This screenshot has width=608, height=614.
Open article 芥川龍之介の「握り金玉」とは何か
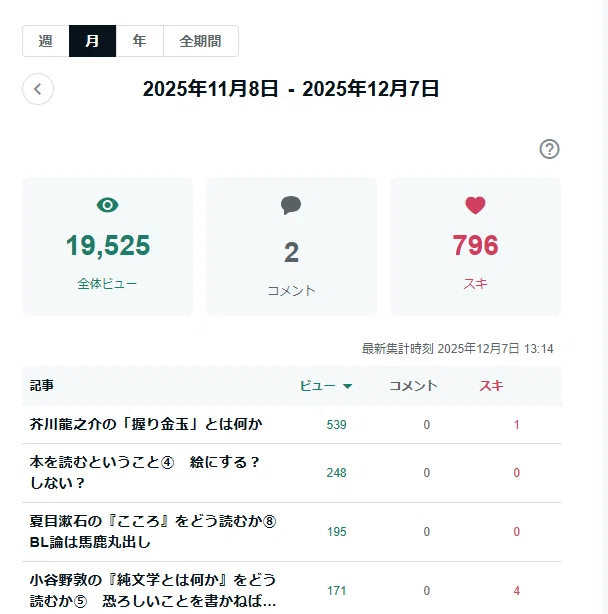(146, 424)
